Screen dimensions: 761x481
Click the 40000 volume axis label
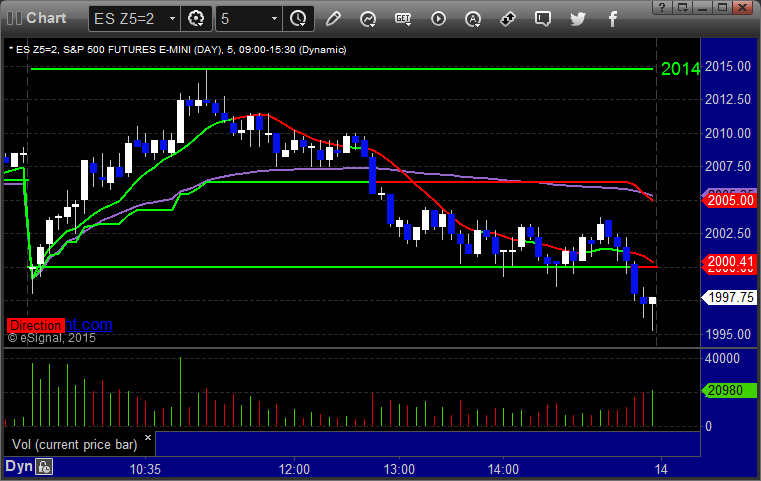(x=723, y=358)
